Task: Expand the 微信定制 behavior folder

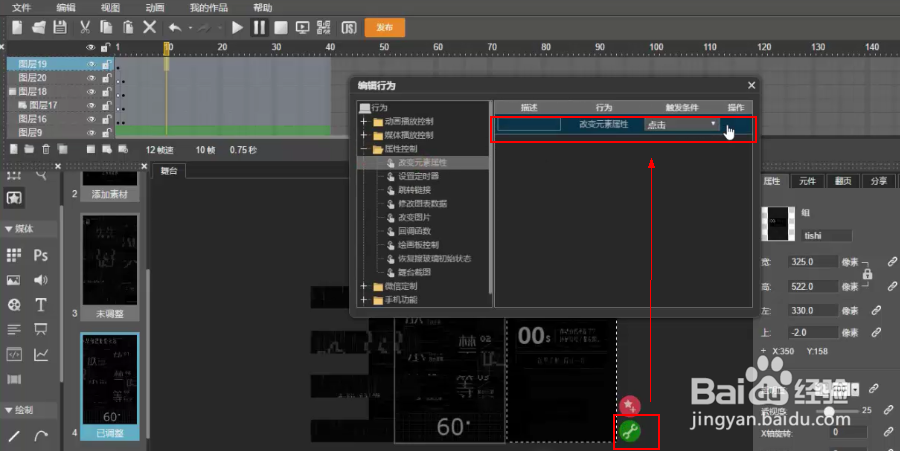Action: [364, 286]
